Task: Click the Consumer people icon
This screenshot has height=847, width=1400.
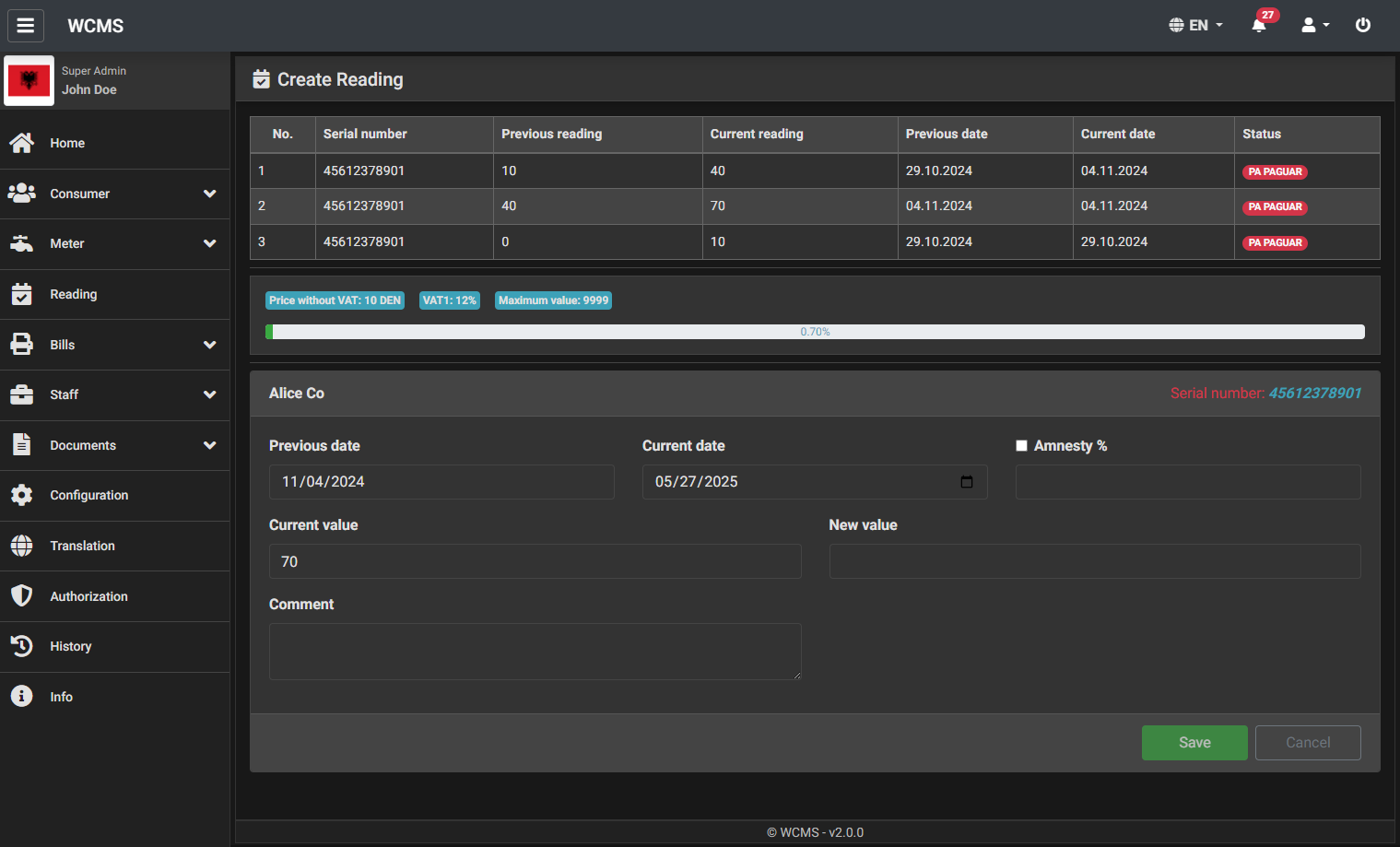Action: click(x=22, y=194)
